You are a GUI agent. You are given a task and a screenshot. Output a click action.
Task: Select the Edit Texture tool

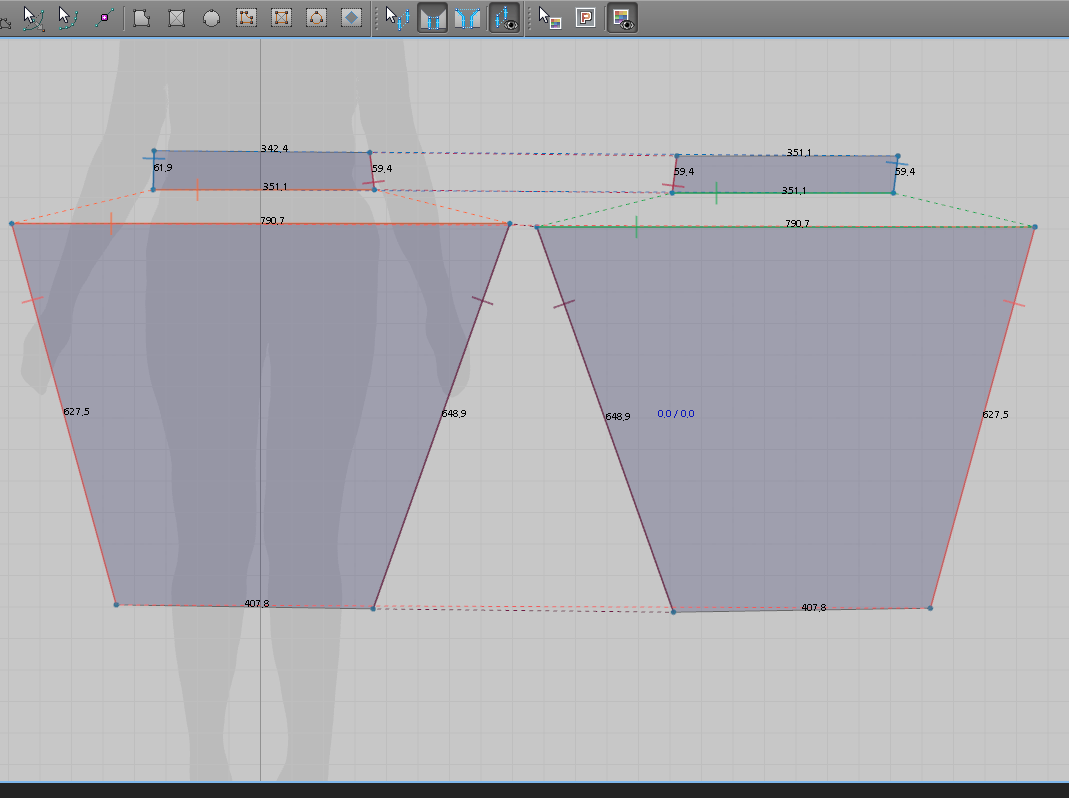(x=549, y=18)
